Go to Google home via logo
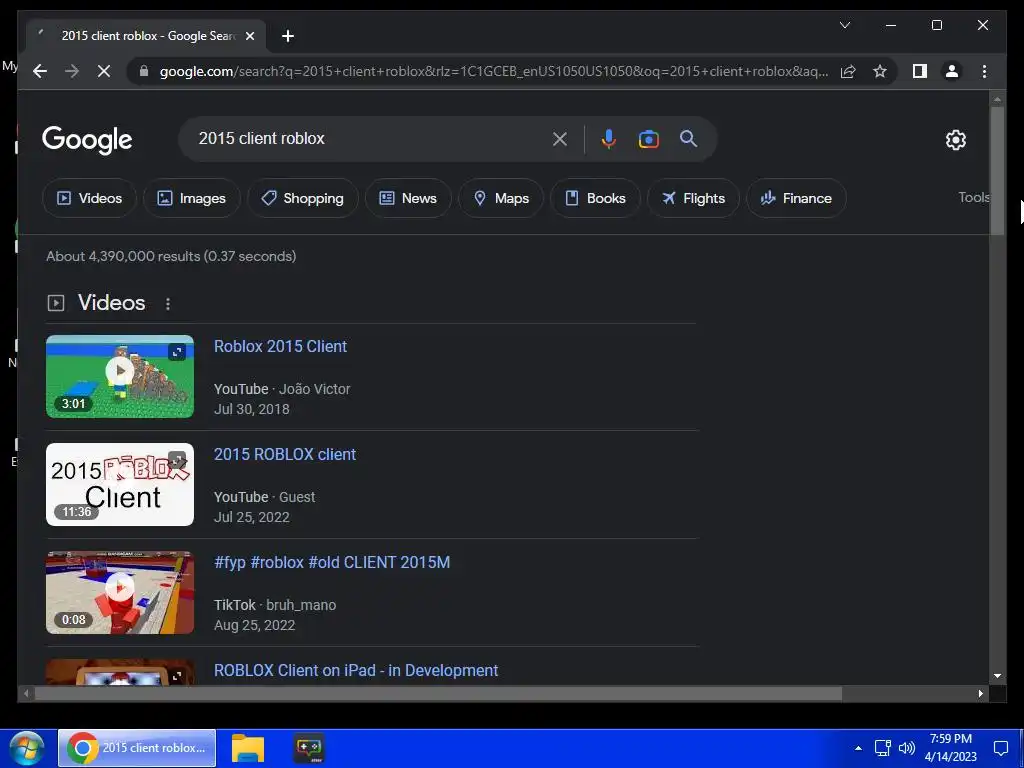1024x768 pixels. [87, 139]
